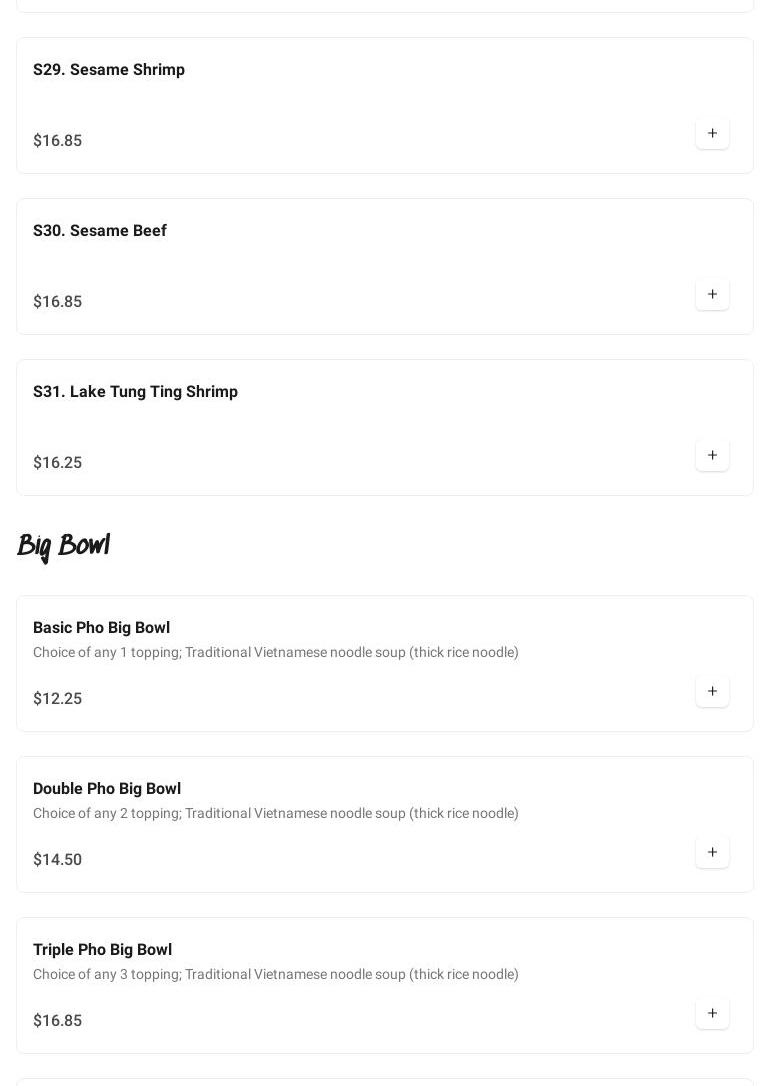Add Double Pho Big Bowl plus icon
The image size is (770, 1086).
712,853
